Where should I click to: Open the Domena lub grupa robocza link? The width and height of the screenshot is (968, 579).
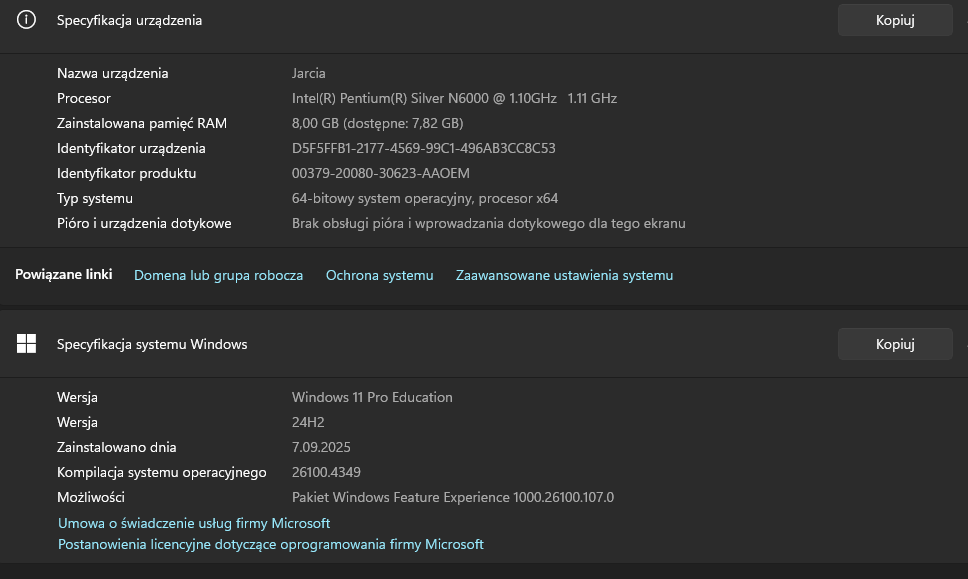click(218, 275)
